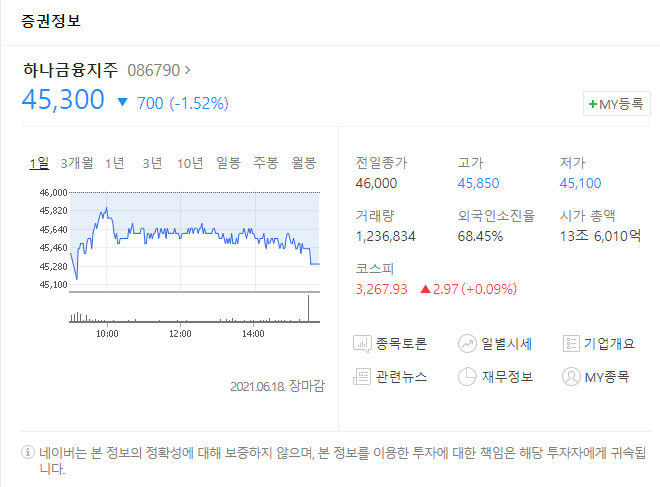Select the 1일 chart tab
Viewport: 660px width, 487px height.
[x=39, y=163]
